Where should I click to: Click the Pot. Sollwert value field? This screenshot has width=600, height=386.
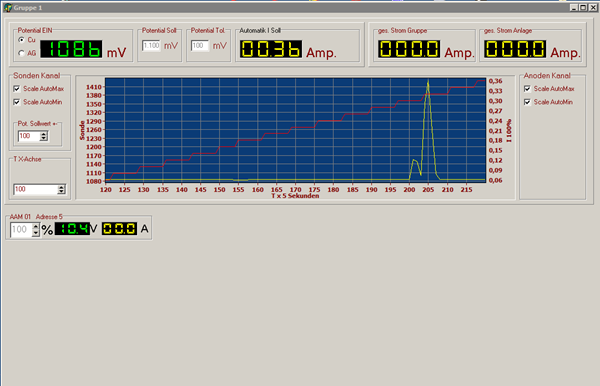pos(29,136)
